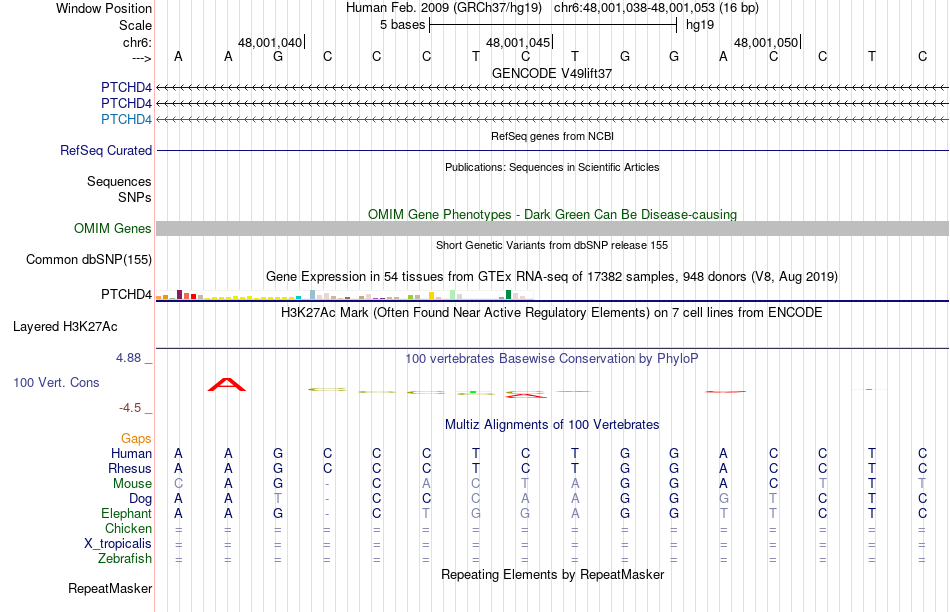Select the Zebrafish species label
Image resolution: width=950 pixels, height=612 pixels.
click(124, 558)
